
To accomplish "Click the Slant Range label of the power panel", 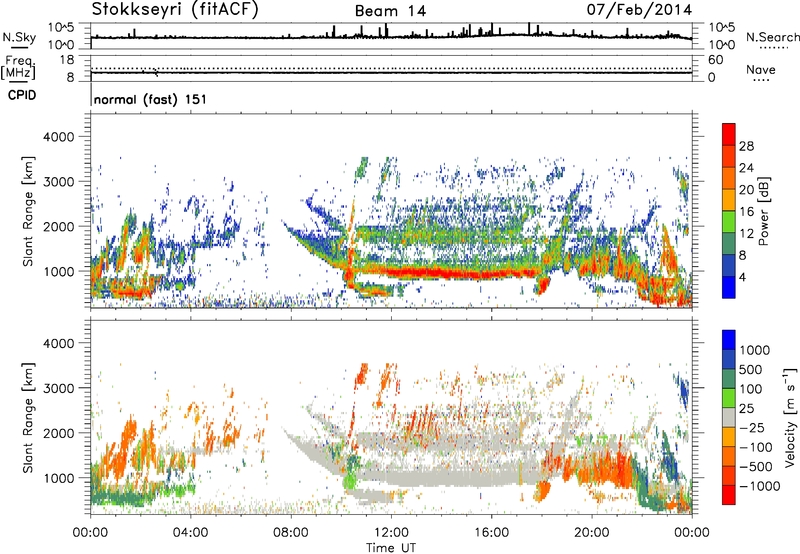I will click(29, 211).
